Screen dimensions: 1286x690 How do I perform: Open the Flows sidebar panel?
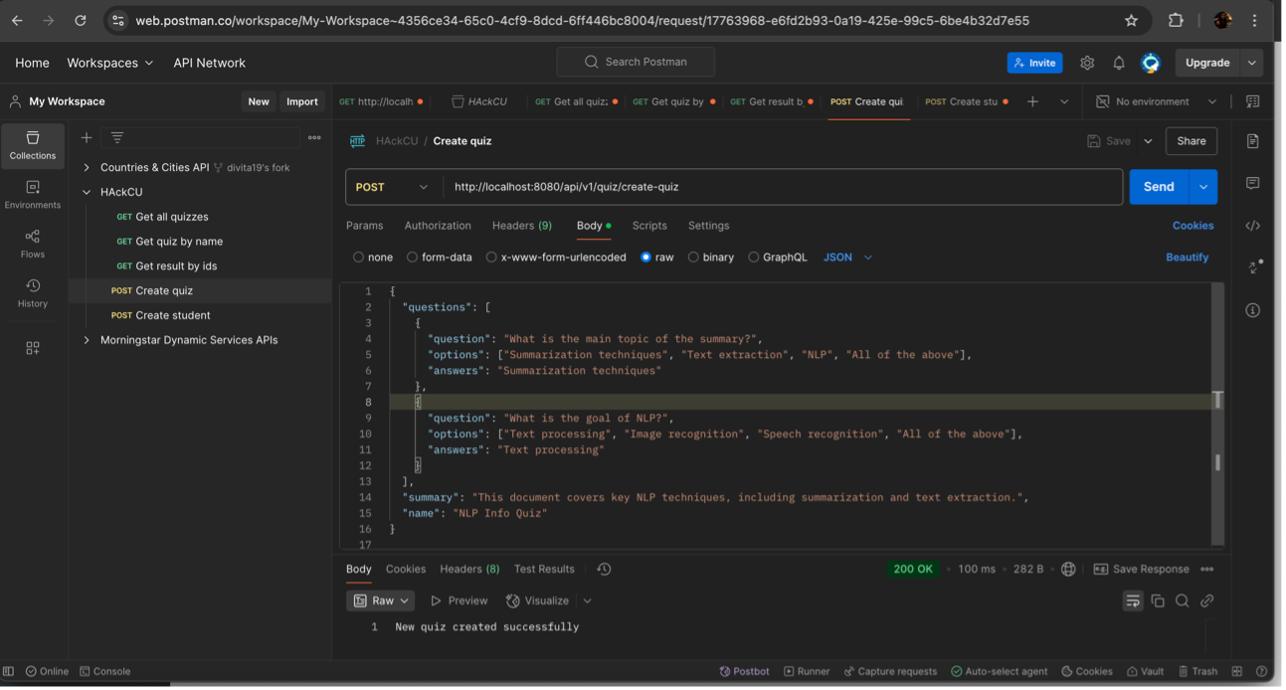click(x=33, y=244)
